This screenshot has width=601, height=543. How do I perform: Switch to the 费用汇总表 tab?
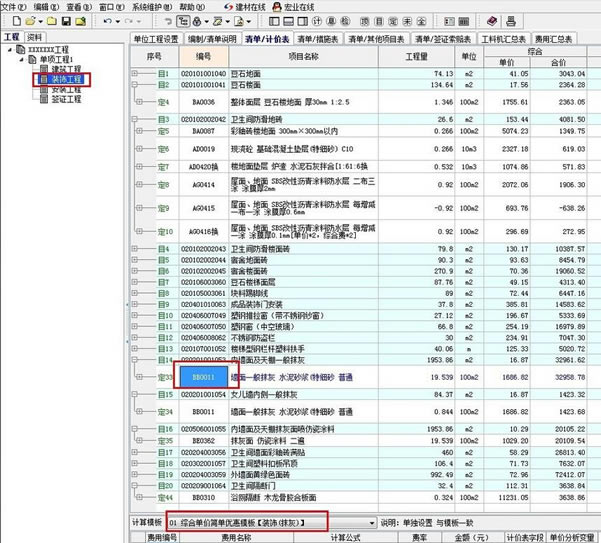point(553,39)
